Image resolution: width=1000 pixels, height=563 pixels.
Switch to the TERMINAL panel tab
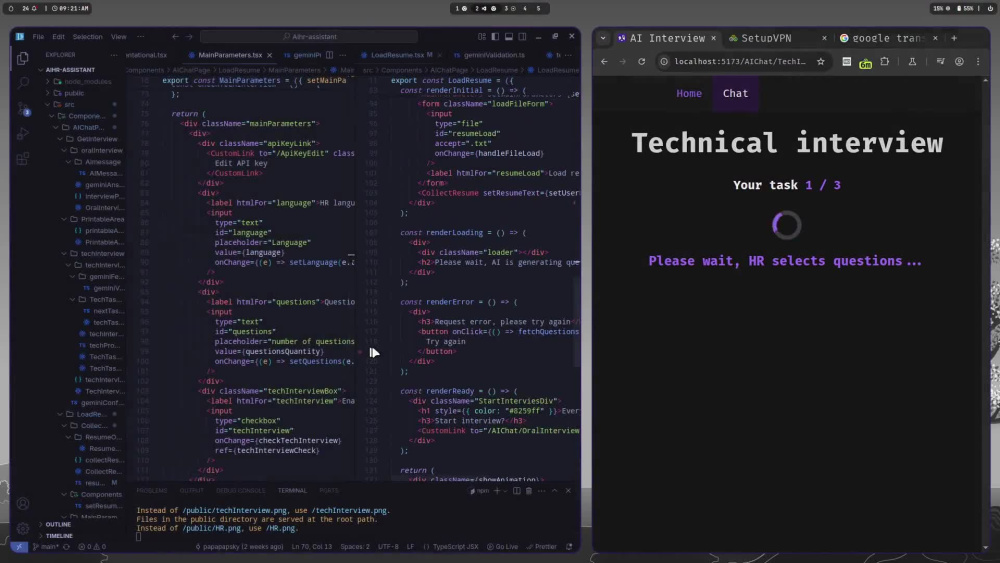click(292, 490)
